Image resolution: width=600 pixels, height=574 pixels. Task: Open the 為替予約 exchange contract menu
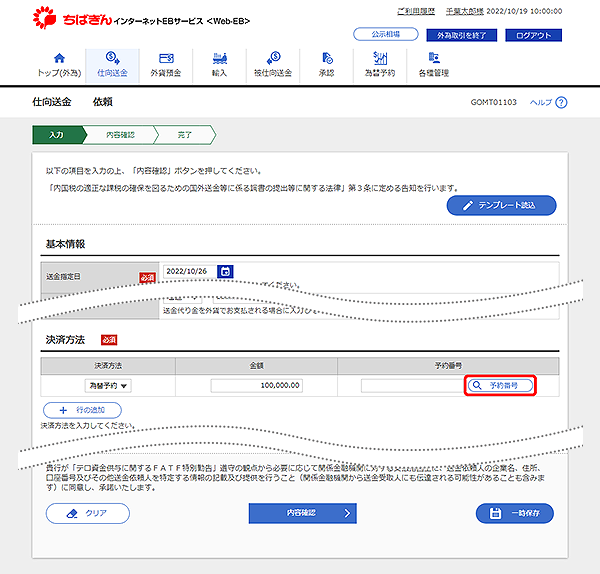[380, 65]
